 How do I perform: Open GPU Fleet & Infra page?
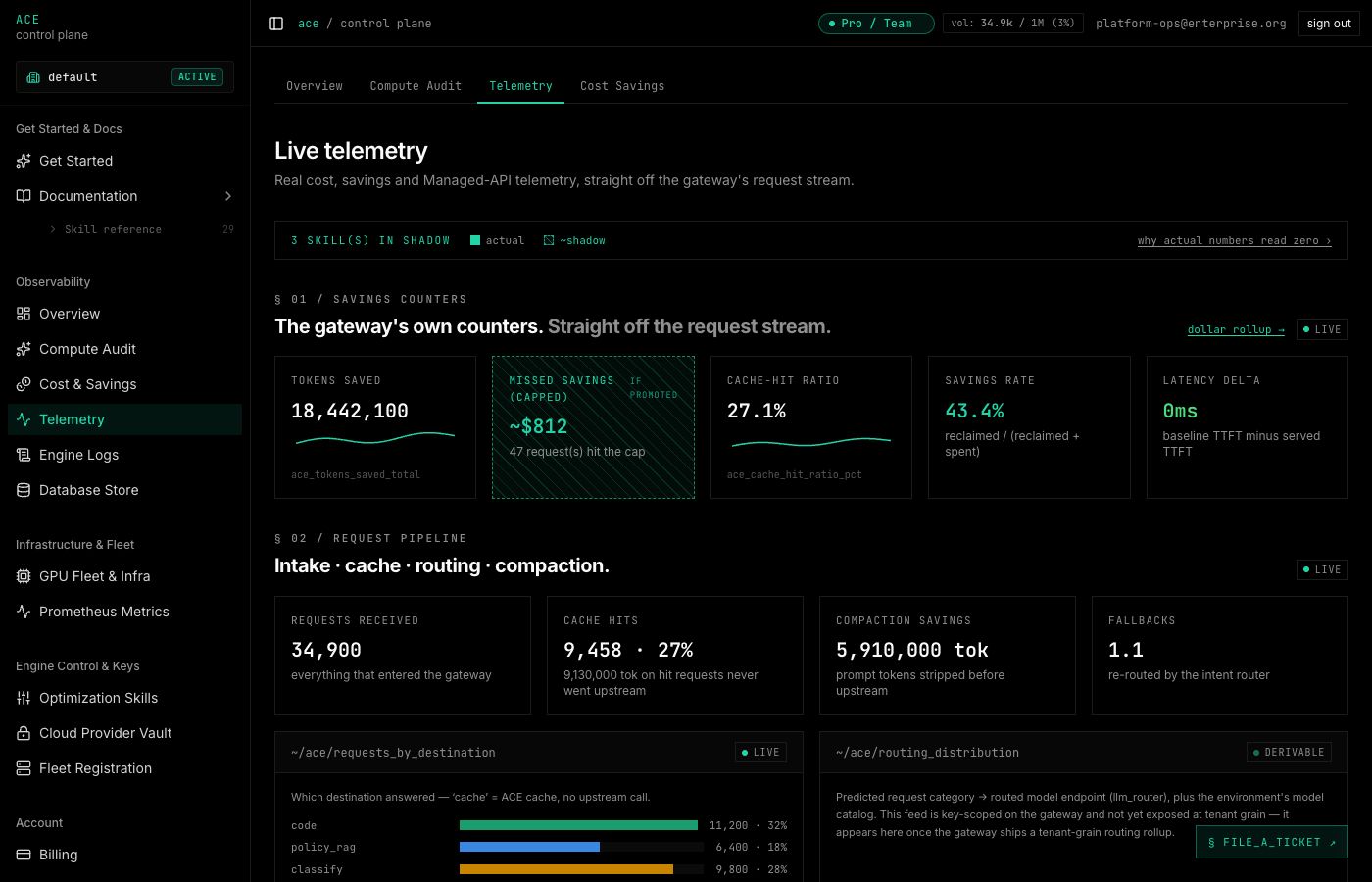[x=124, y=576]
